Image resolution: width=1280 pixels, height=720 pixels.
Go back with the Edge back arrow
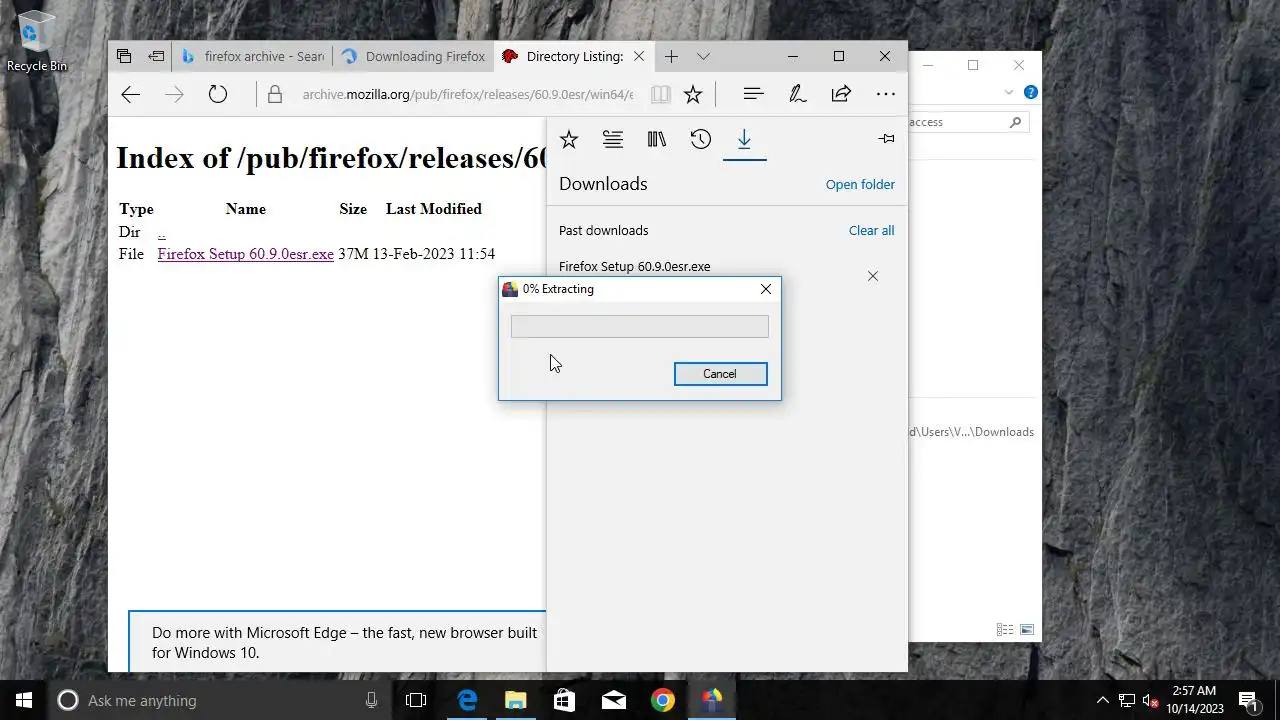[130, 94]
